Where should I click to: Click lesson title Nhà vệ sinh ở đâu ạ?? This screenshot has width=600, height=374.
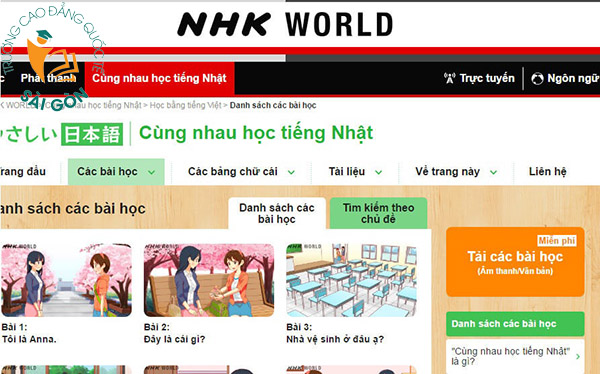(335, 339)
